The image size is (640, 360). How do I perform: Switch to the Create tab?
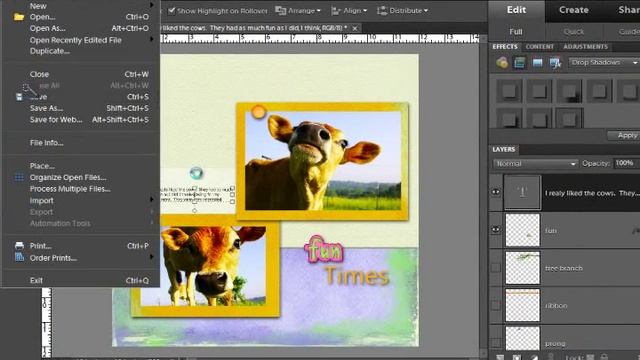(573, 10)
